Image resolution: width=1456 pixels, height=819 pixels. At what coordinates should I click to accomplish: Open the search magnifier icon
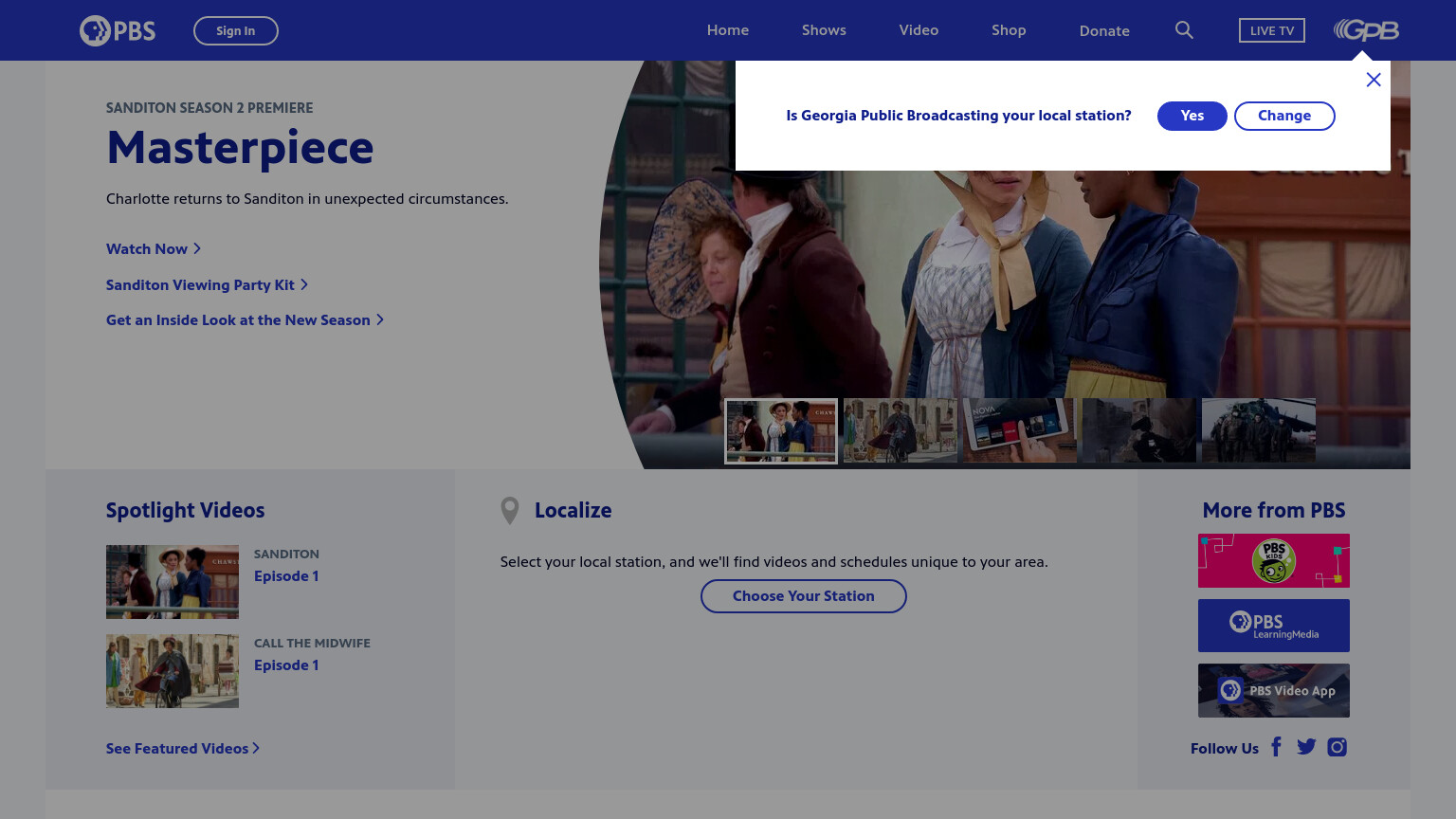(1184, 30)
